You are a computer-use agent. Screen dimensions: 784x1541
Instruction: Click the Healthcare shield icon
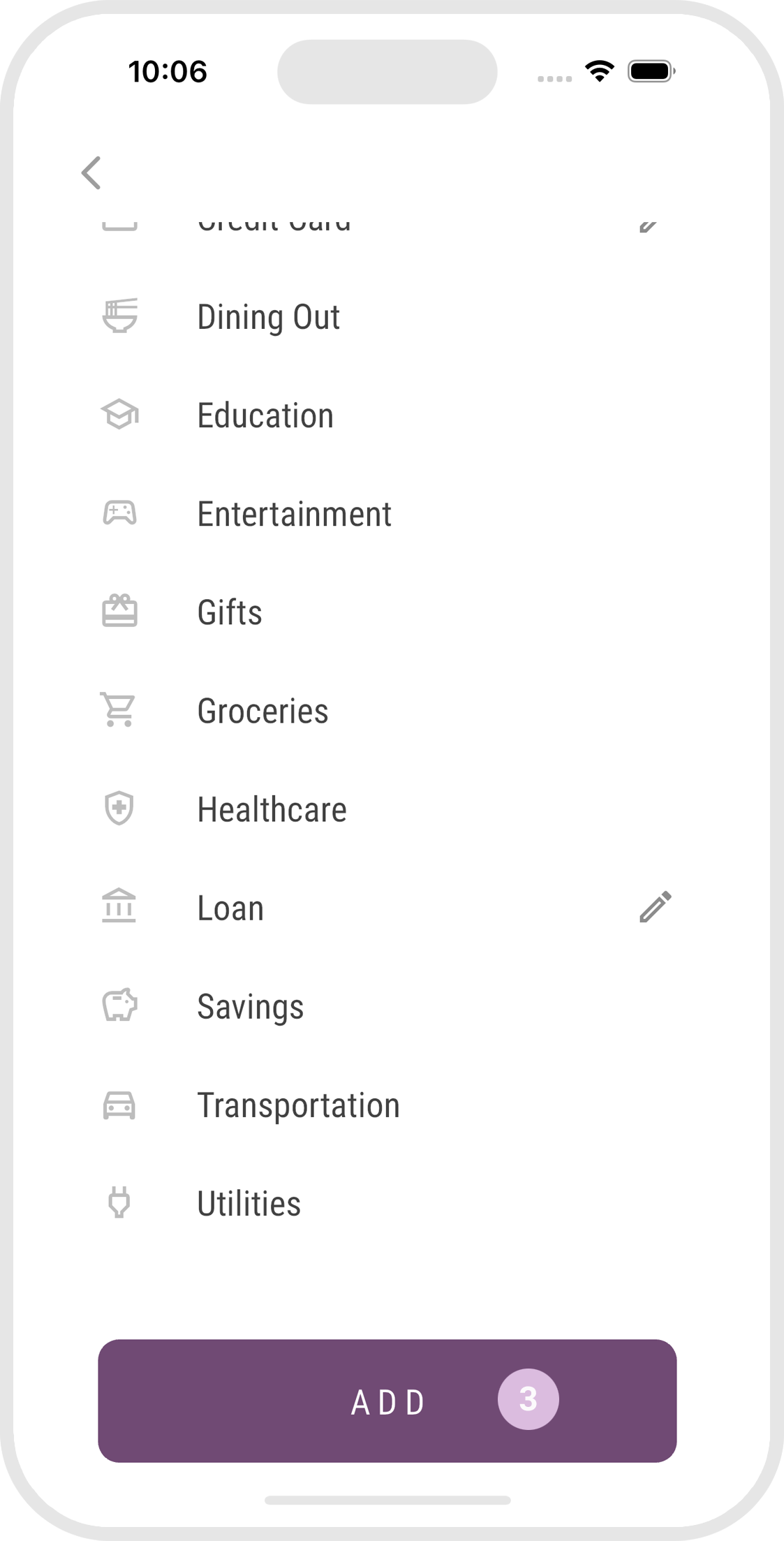point(119,809)
